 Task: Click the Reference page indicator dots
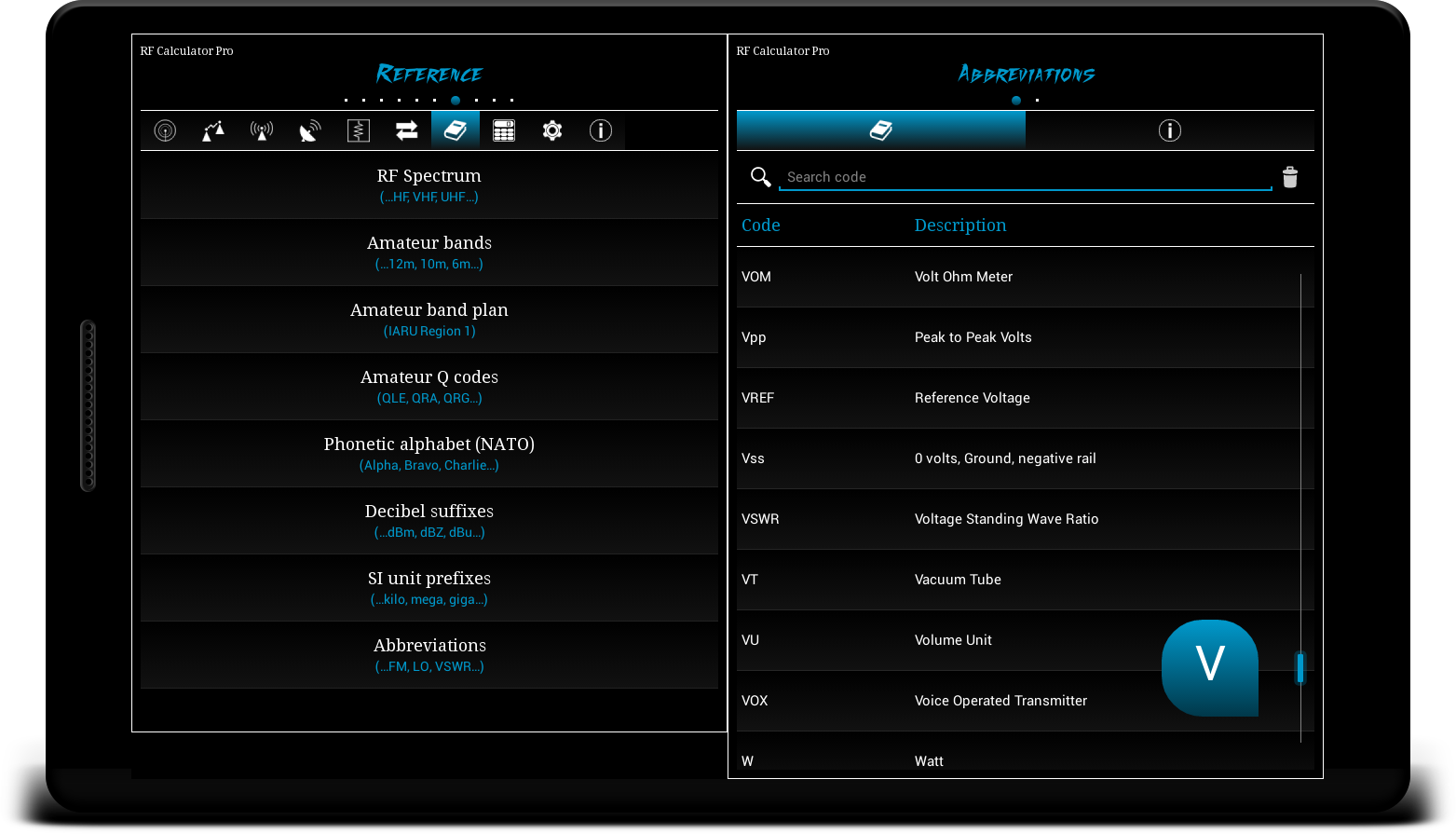(429, 100)
